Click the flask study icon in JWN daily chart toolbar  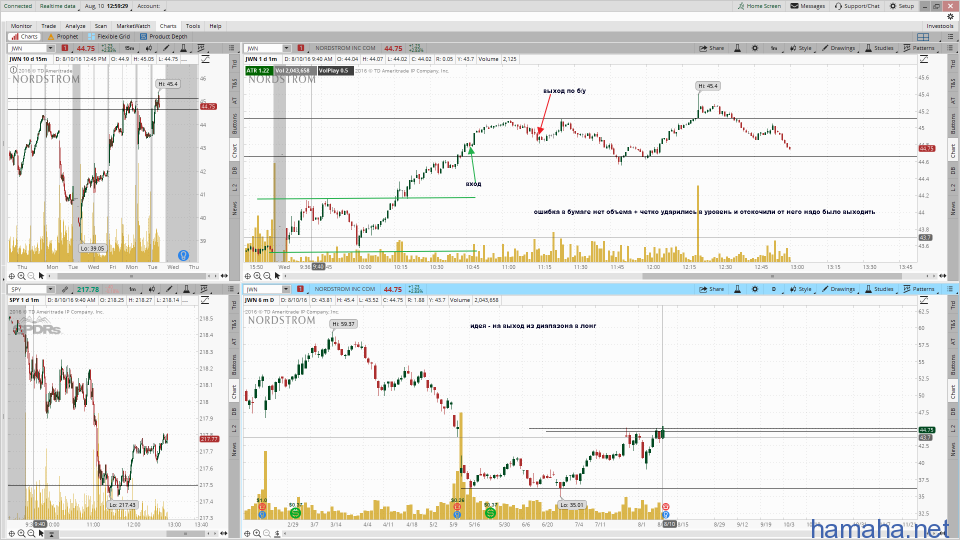[x=737, y=290]
